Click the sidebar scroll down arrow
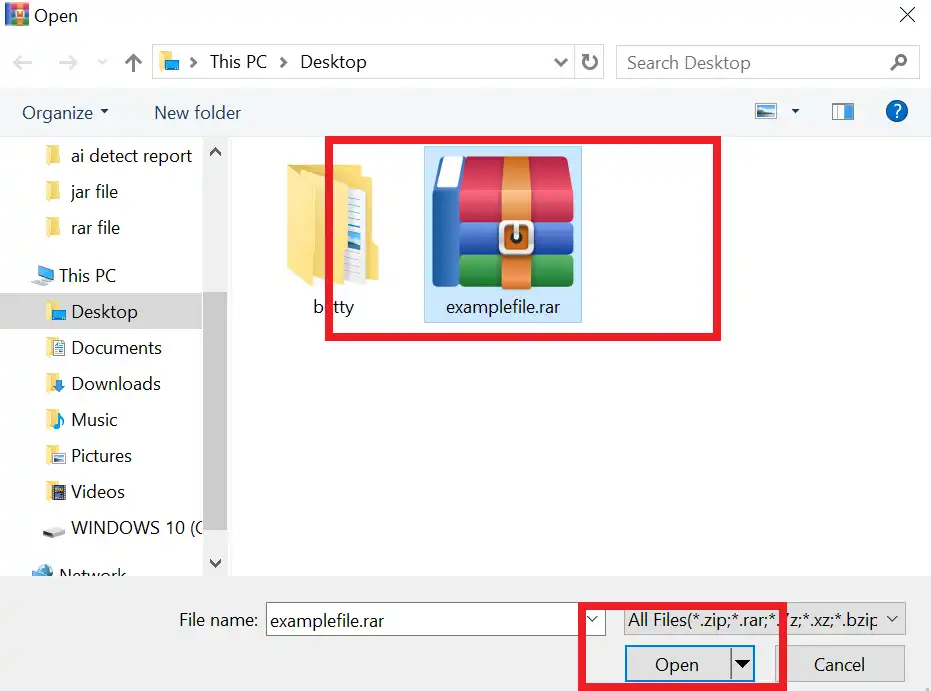This screenshot has width=931, height=691. click(x=216, y=562)
